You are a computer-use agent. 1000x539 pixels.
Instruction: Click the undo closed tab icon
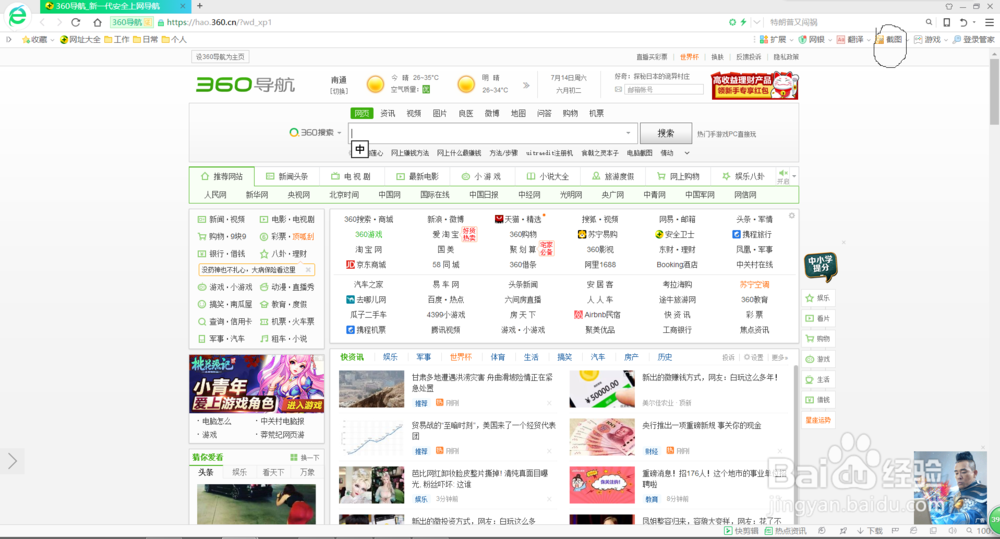(963, 22)
